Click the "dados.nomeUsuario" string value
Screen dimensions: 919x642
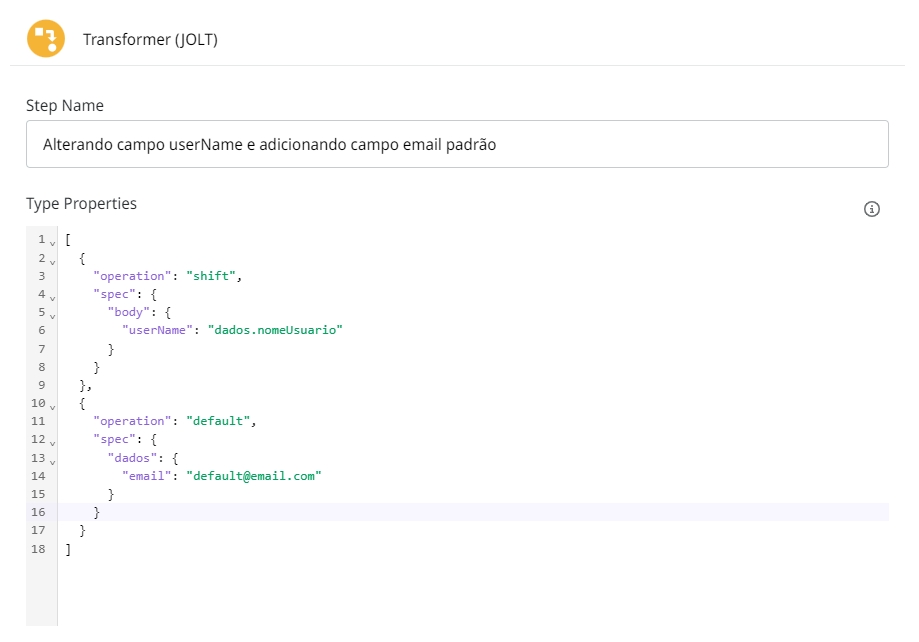point(275,330)
